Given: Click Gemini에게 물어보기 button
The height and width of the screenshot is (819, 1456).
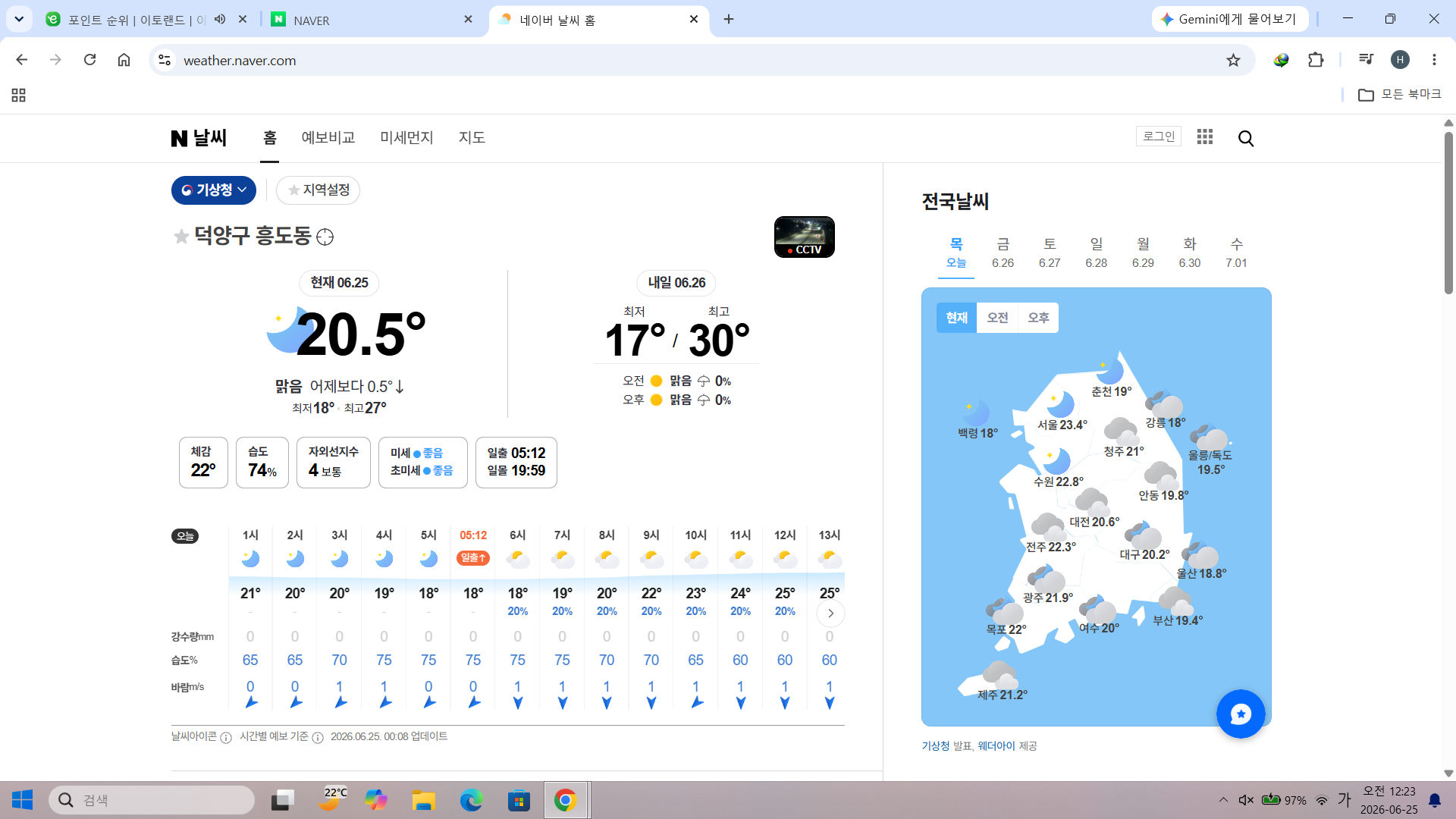Looking at the screenshot, I should (1230, 19).
